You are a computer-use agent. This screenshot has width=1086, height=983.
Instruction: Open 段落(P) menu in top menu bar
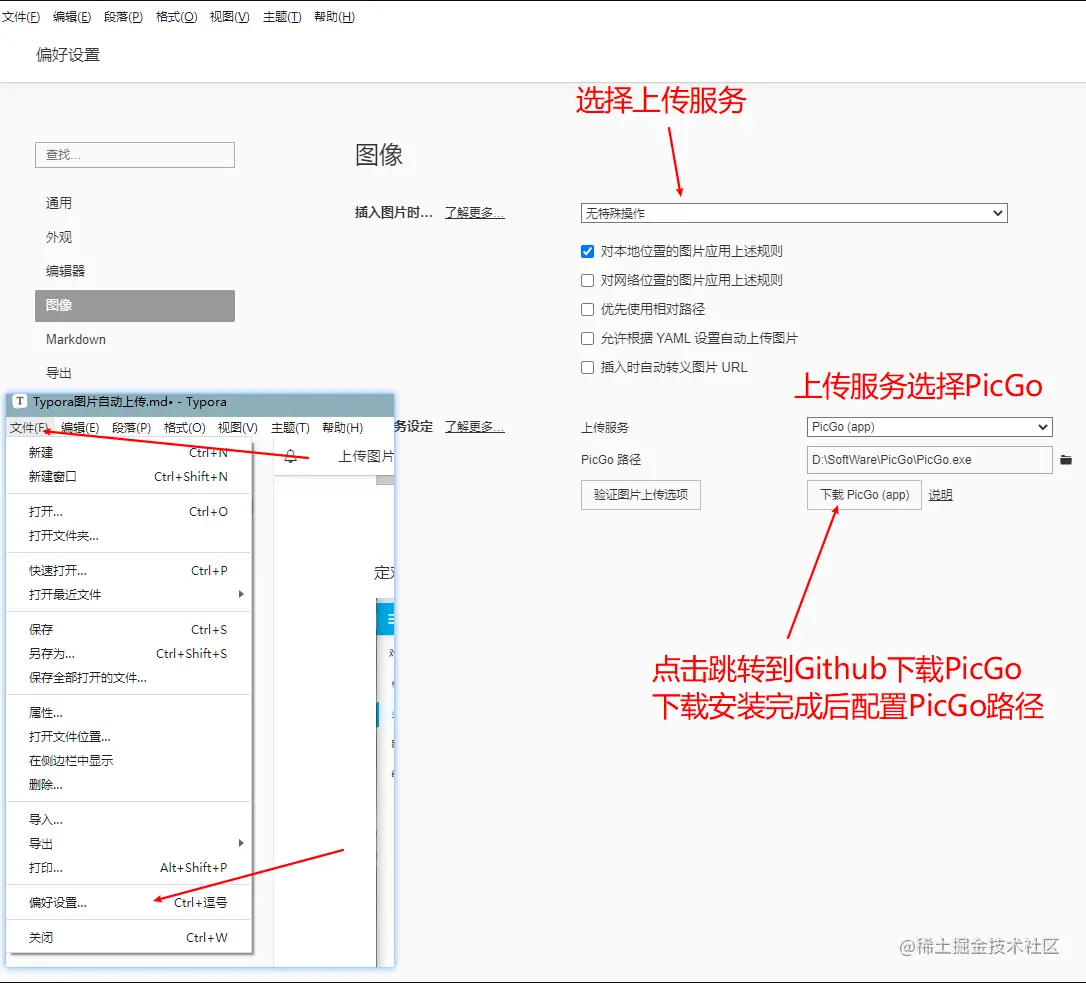click(123, 17)
